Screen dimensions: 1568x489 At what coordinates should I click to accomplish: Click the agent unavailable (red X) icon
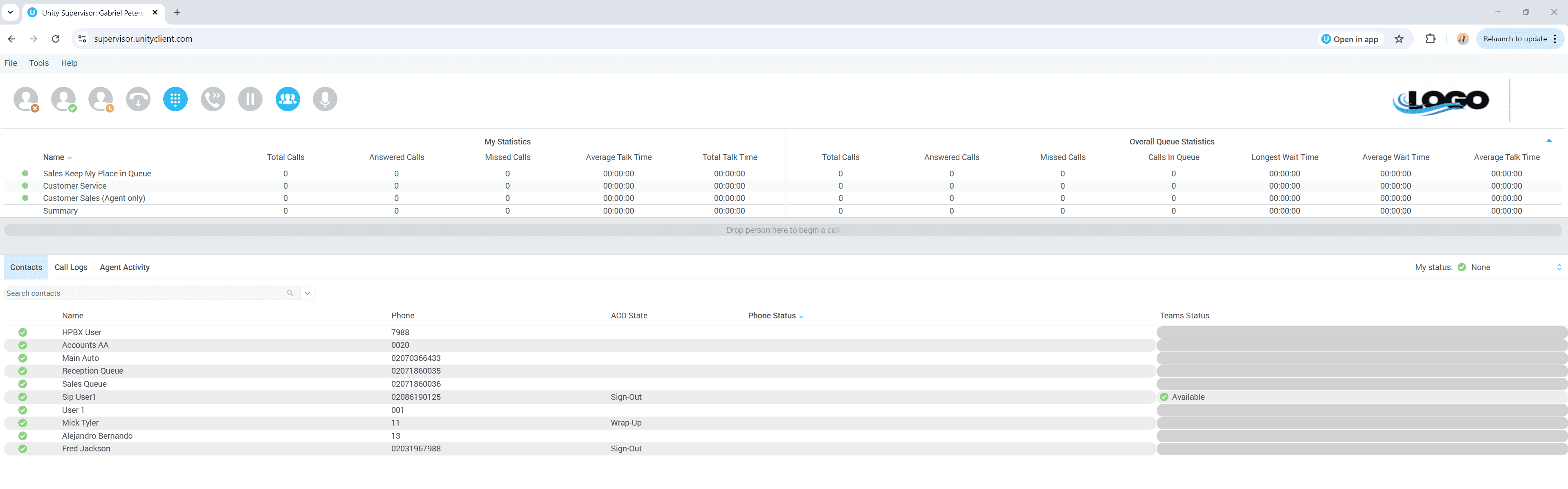[26, 99]
